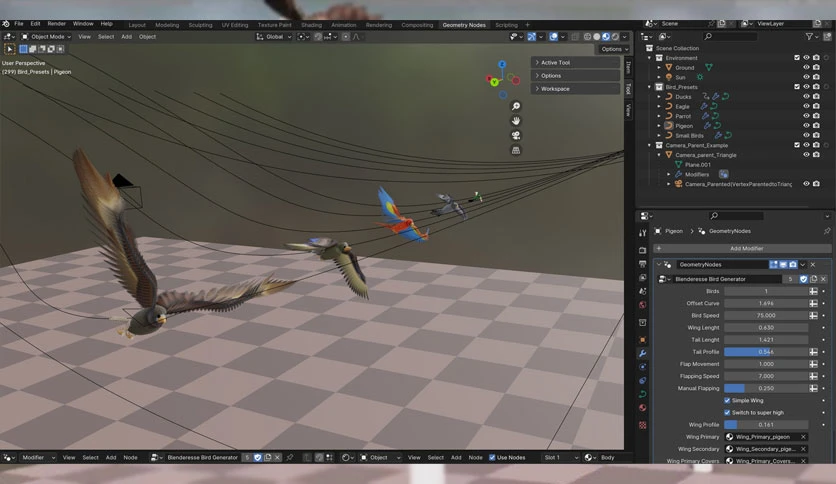Toggle Switch to super high checkbox
Viewport: 836px width, 484px height.
(x=727, y=413)
